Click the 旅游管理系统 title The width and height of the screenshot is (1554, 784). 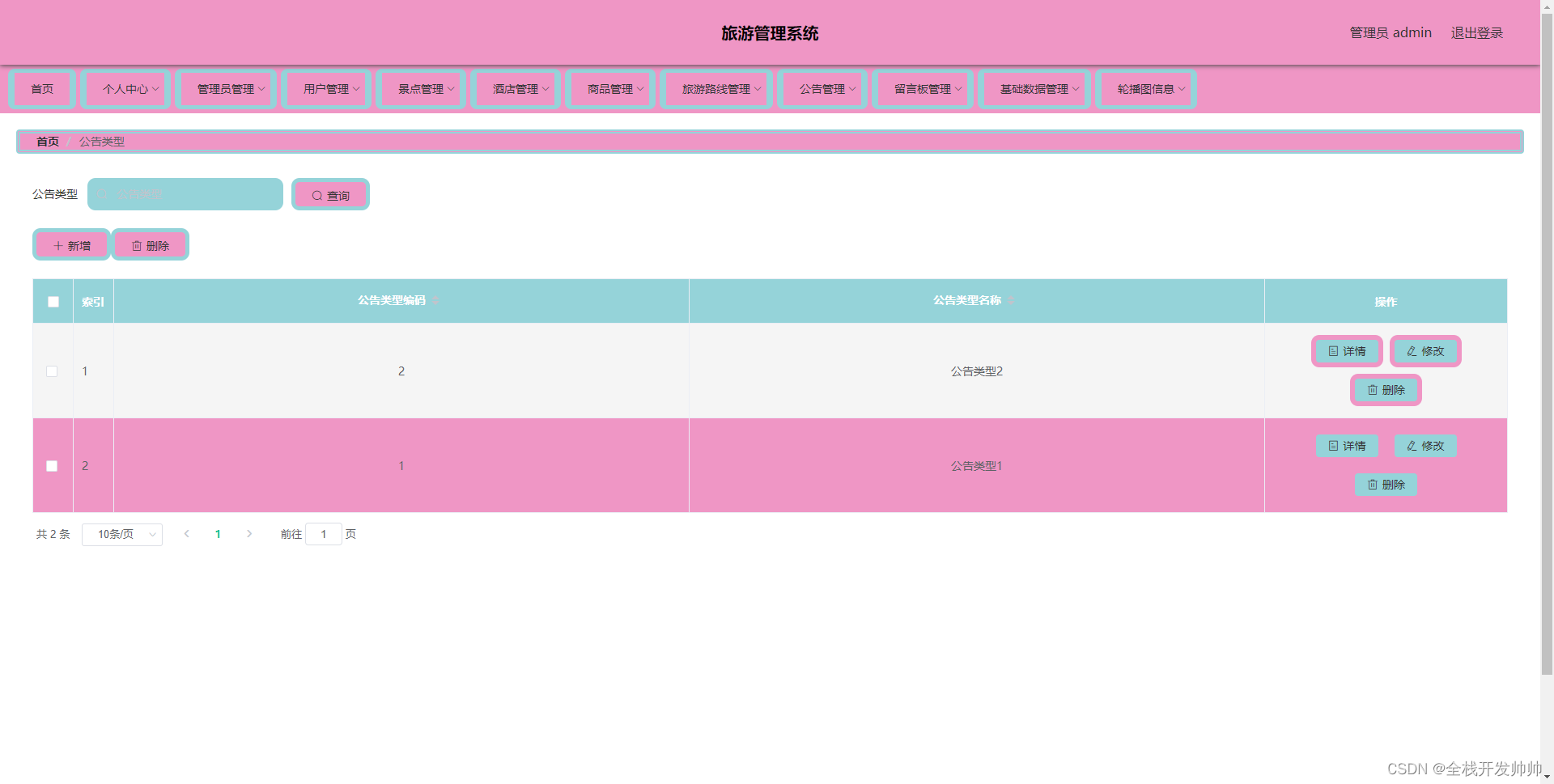point(770,33)
